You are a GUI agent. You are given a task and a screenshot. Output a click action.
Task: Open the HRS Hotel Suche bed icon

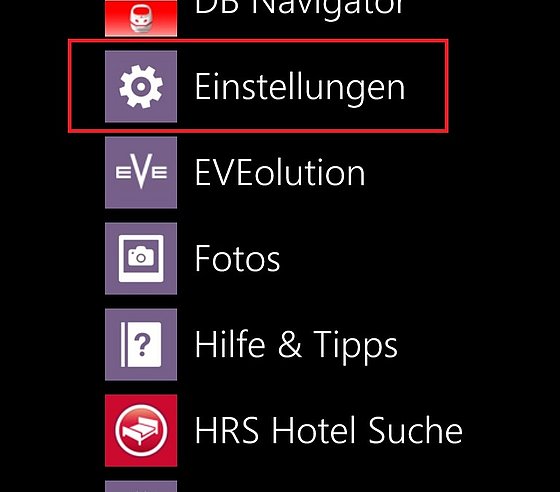[141, 431]
